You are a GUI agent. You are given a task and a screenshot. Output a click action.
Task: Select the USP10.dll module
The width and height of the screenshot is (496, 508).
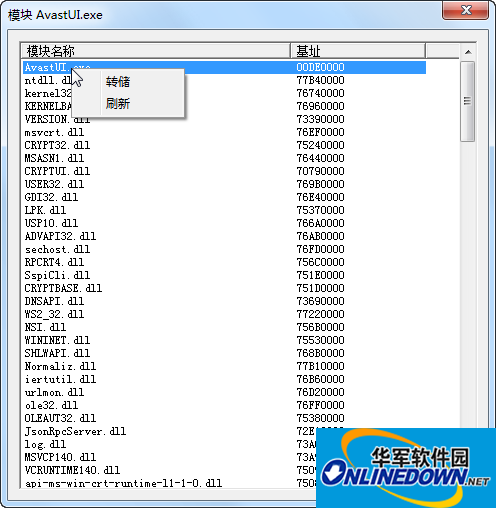pyautogui.click(x=51, y=223)
